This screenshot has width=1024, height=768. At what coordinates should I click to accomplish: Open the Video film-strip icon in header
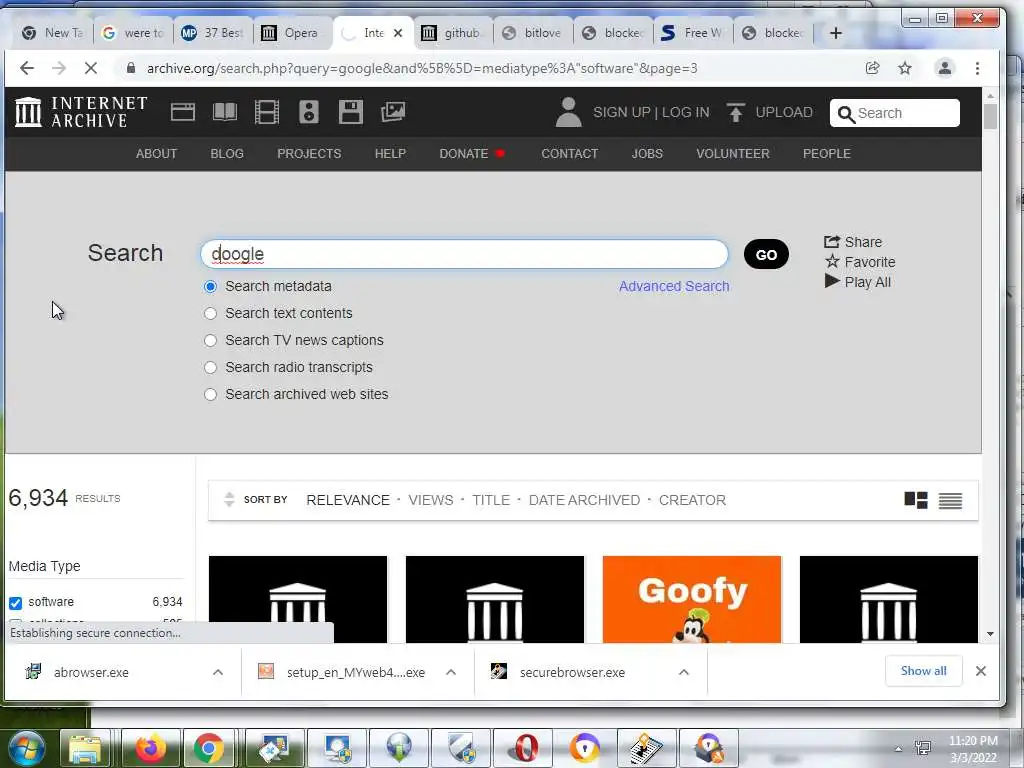pos(266,112)
